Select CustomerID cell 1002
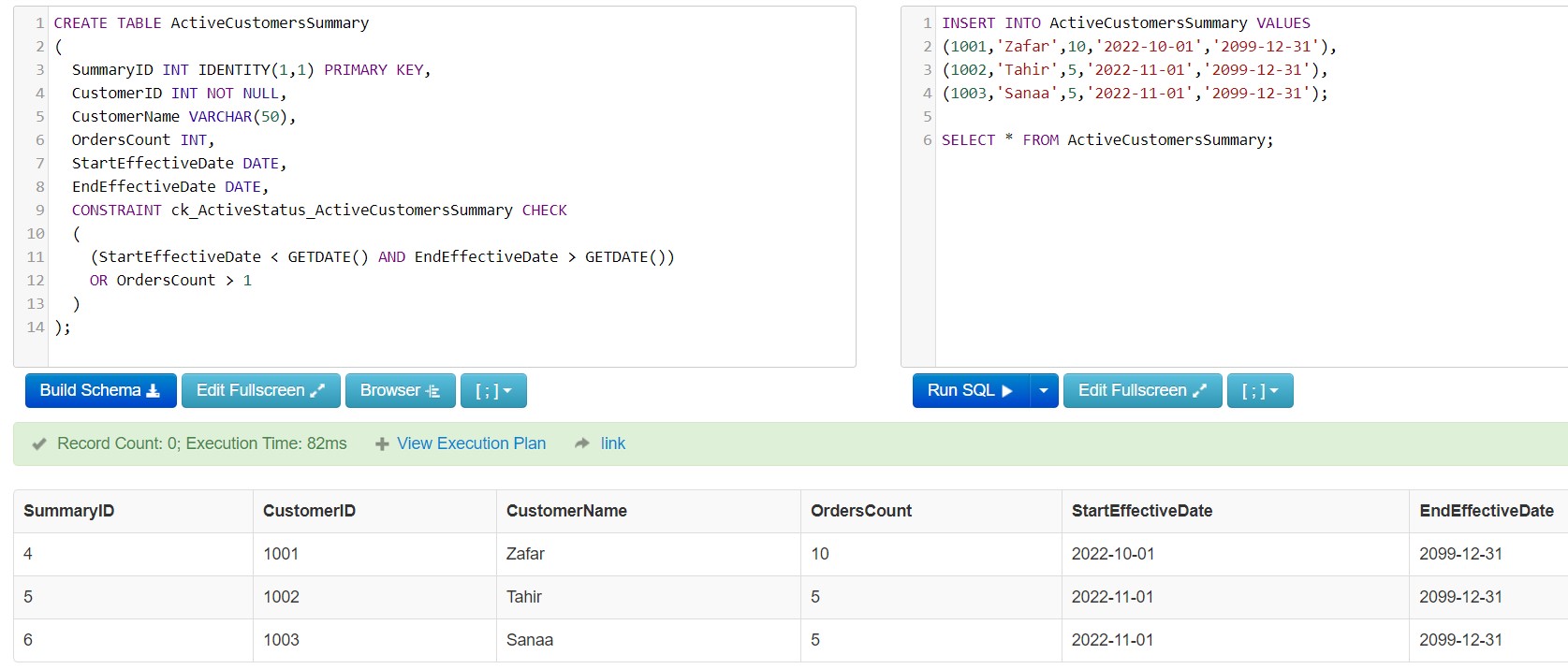This screenshot has height=669, width=1568. pyautogui.click(x=374, y=597)
